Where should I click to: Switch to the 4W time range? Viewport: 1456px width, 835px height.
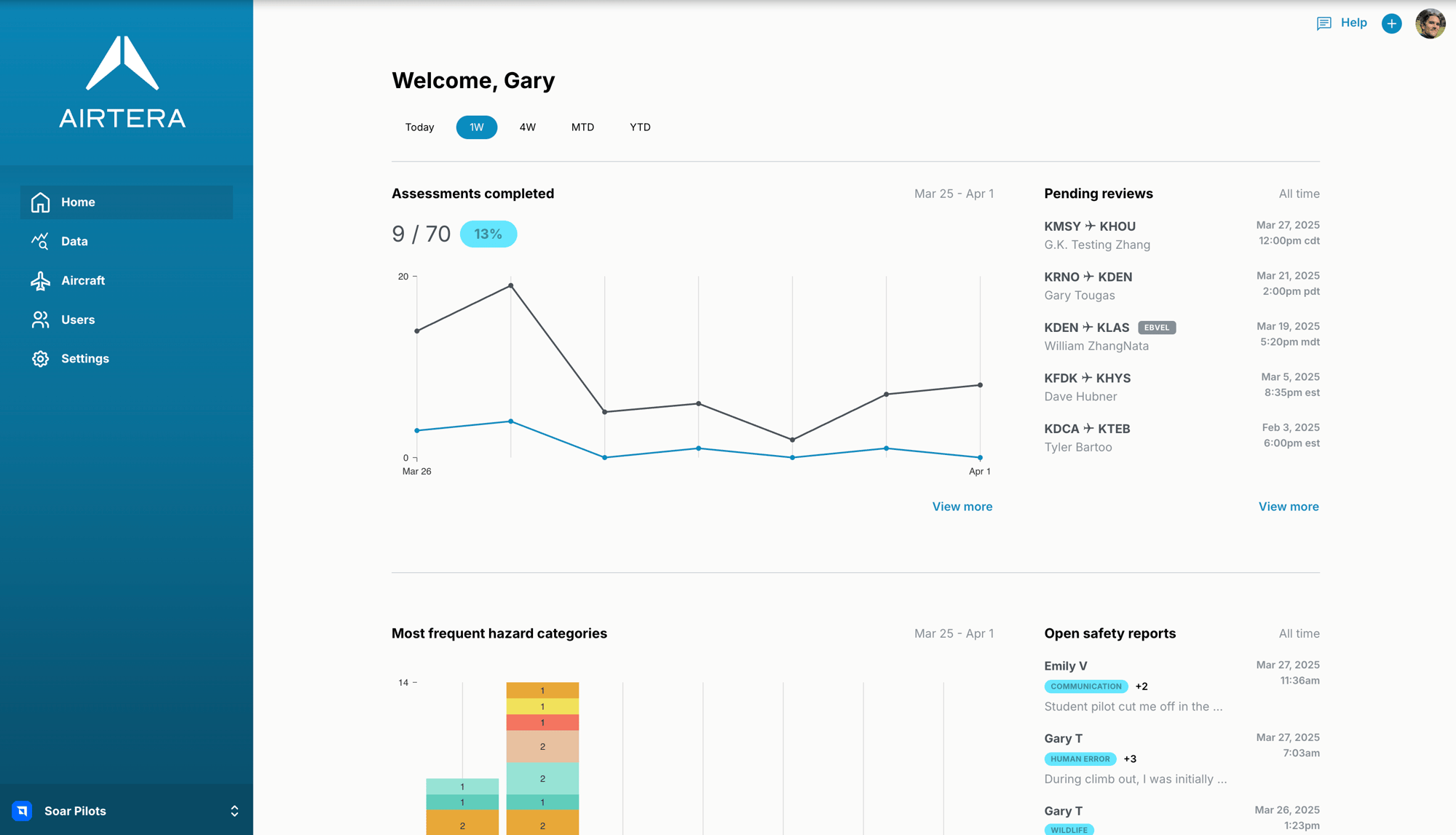click(x=528, y=127)
